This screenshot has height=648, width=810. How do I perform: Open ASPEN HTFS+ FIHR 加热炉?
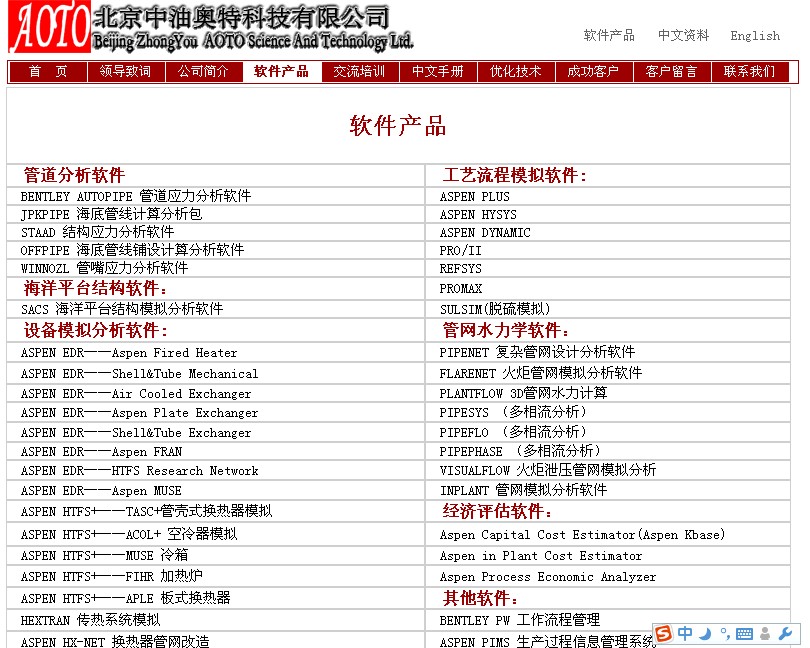(x=112, y=577)
